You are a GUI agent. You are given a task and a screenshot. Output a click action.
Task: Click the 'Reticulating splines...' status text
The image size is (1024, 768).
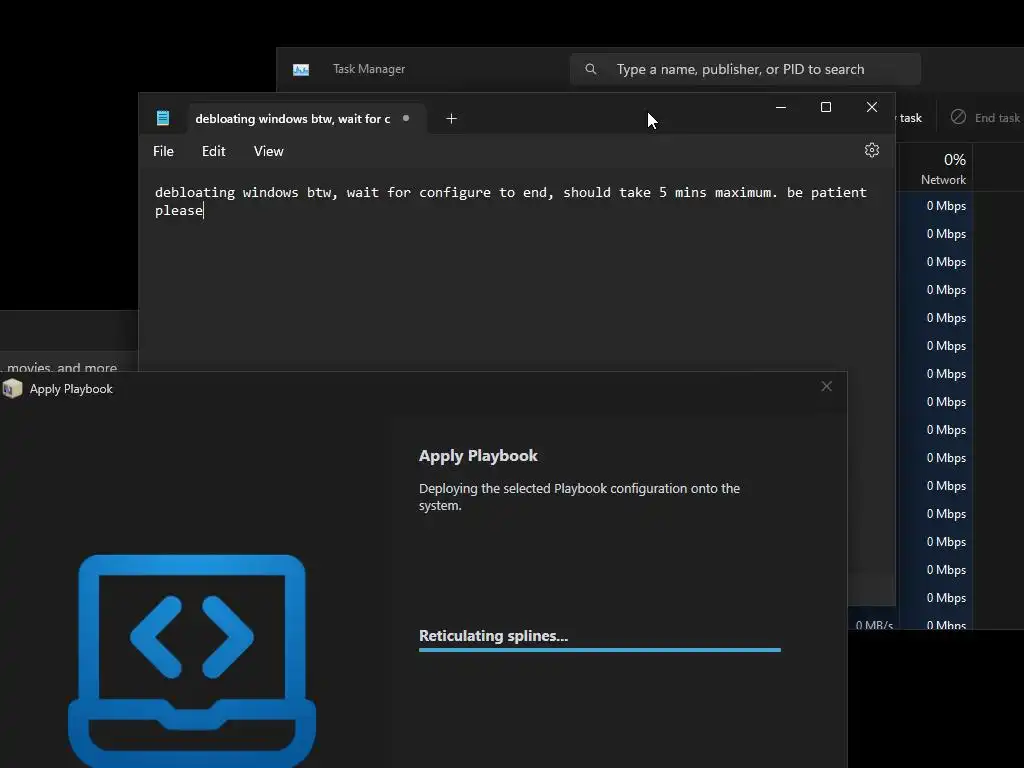[494, 636]
